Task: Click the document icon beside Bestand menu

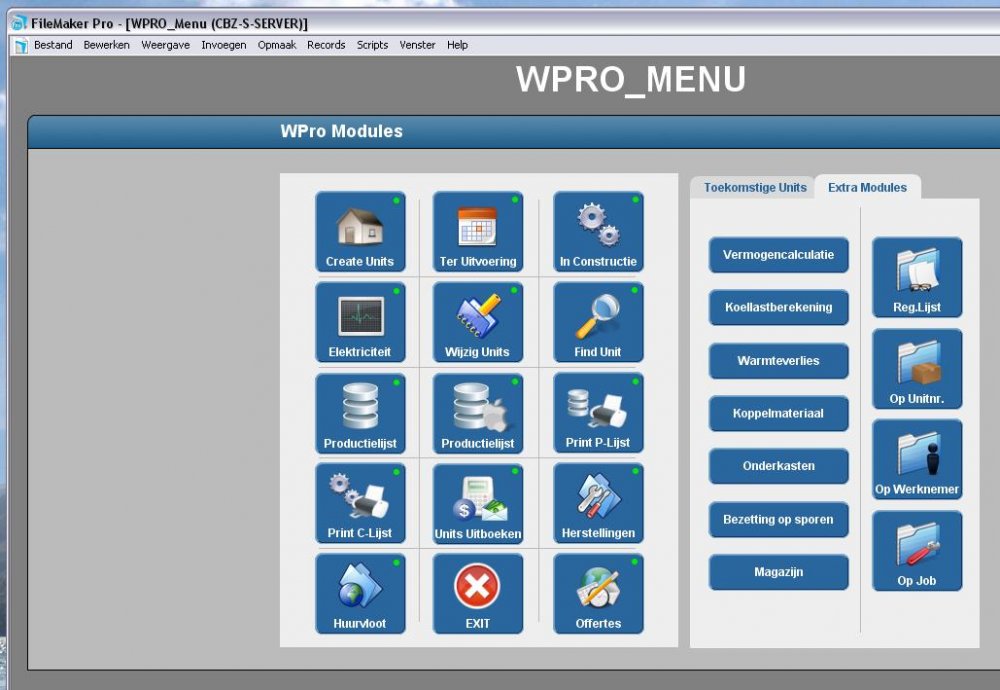Action: 21,45
